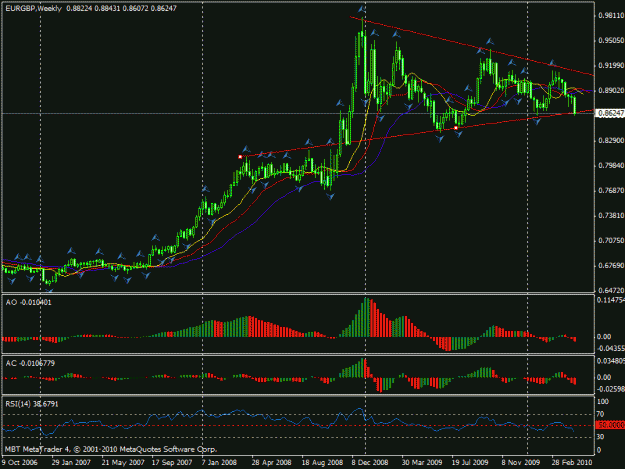The width and height of the screenshot is (625, 469).
Task: Click the tallest green bar in the AO histogram
Action: pyautogui.click(x=366, y=317)
